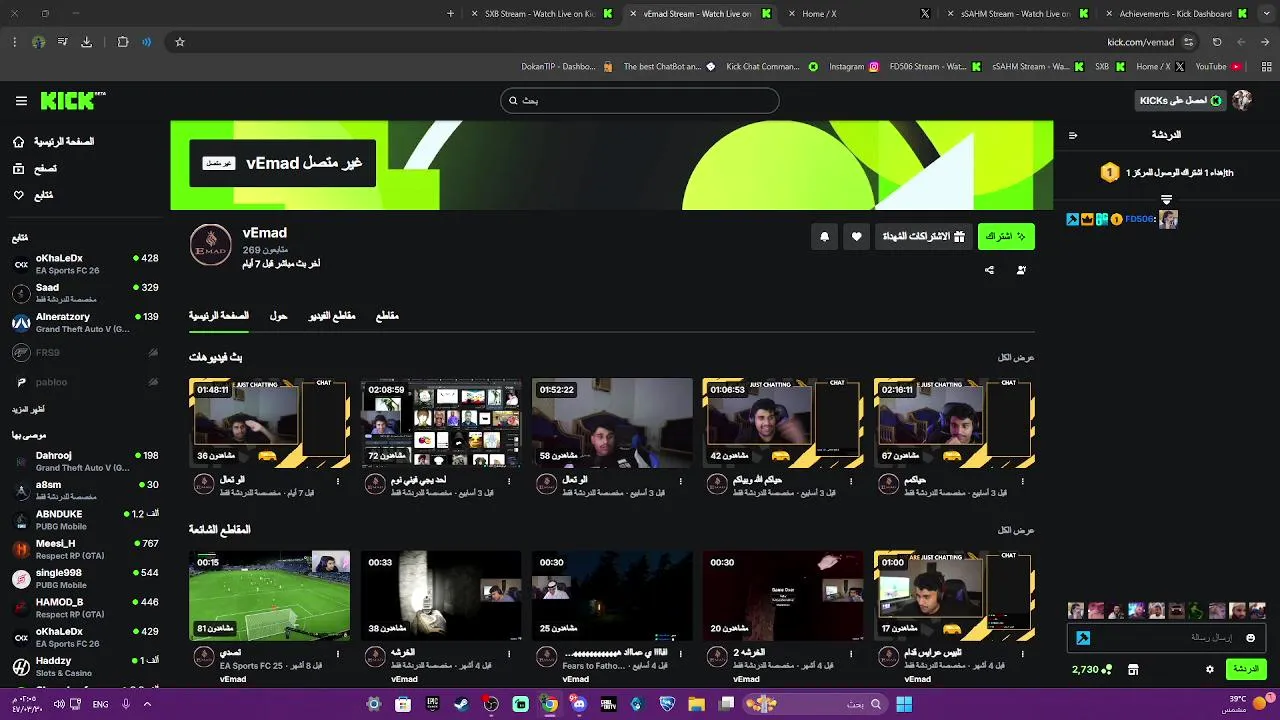The image size is (1280, 720).
Task: Reload the page in the browser
Action: coord(1217,42)
